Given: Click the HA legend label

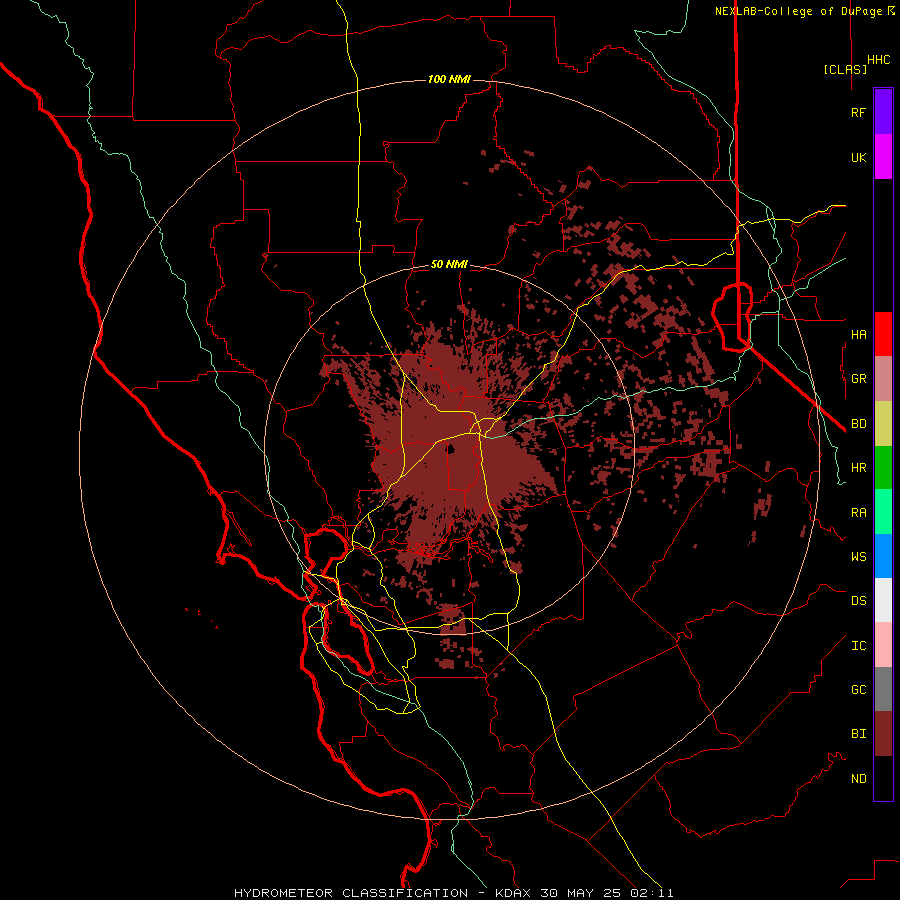Looking at the screenshot, I should coord(858,334).
